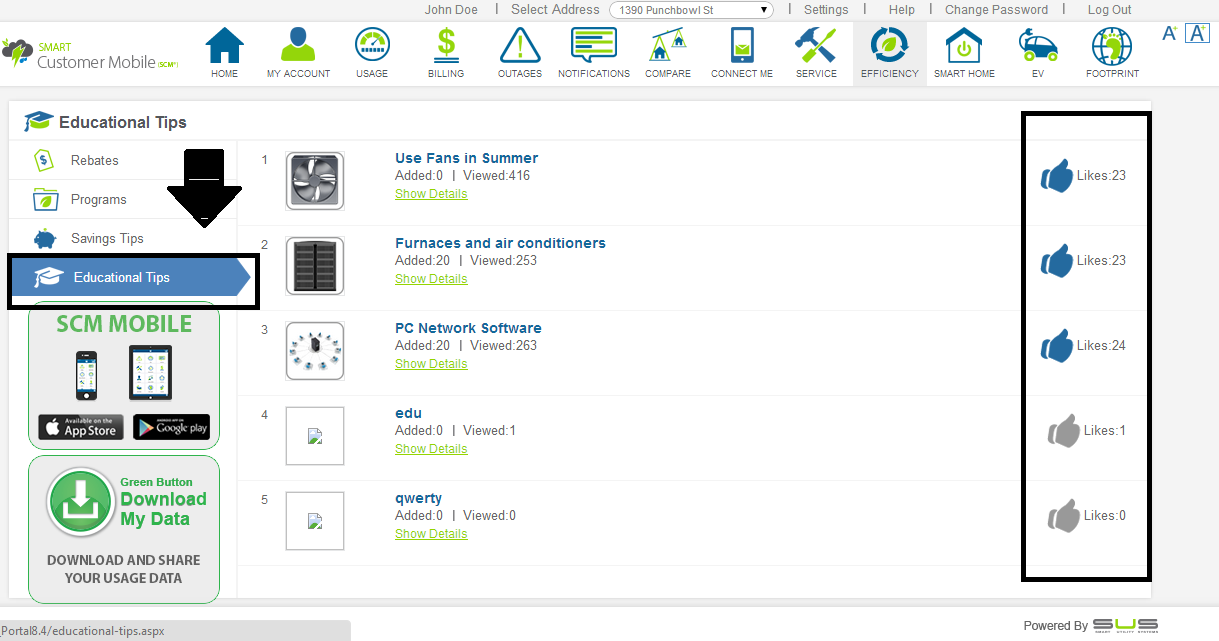The height and width of the screenshot is (641, 1219).
Task: Toggle like on PC Network Software tip
Action: pos(1056,346)
